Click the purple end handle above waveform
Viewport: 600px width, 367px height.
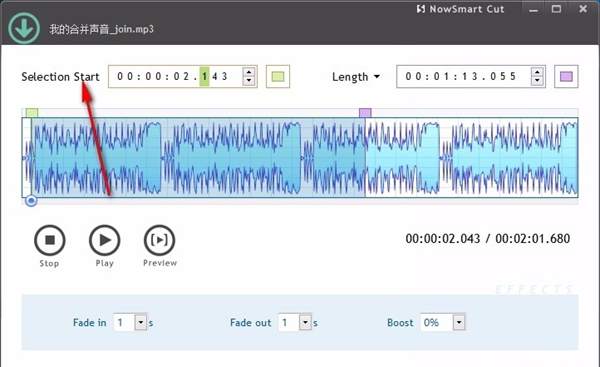[365, 113]
